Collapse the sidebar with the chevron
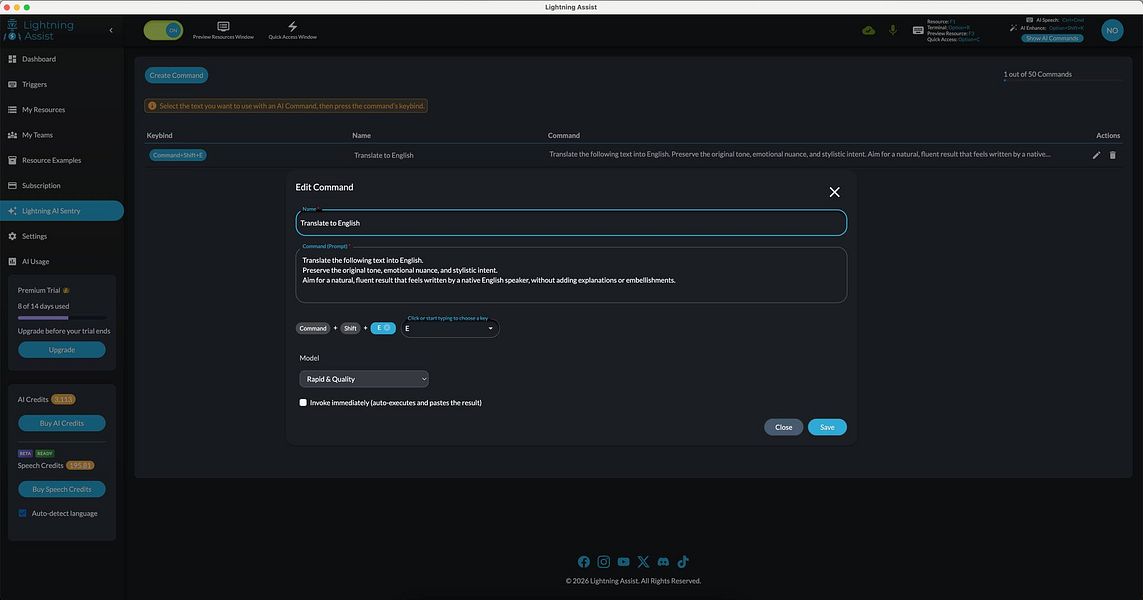Screen dimensions: 1143x600 coord(111,31)
